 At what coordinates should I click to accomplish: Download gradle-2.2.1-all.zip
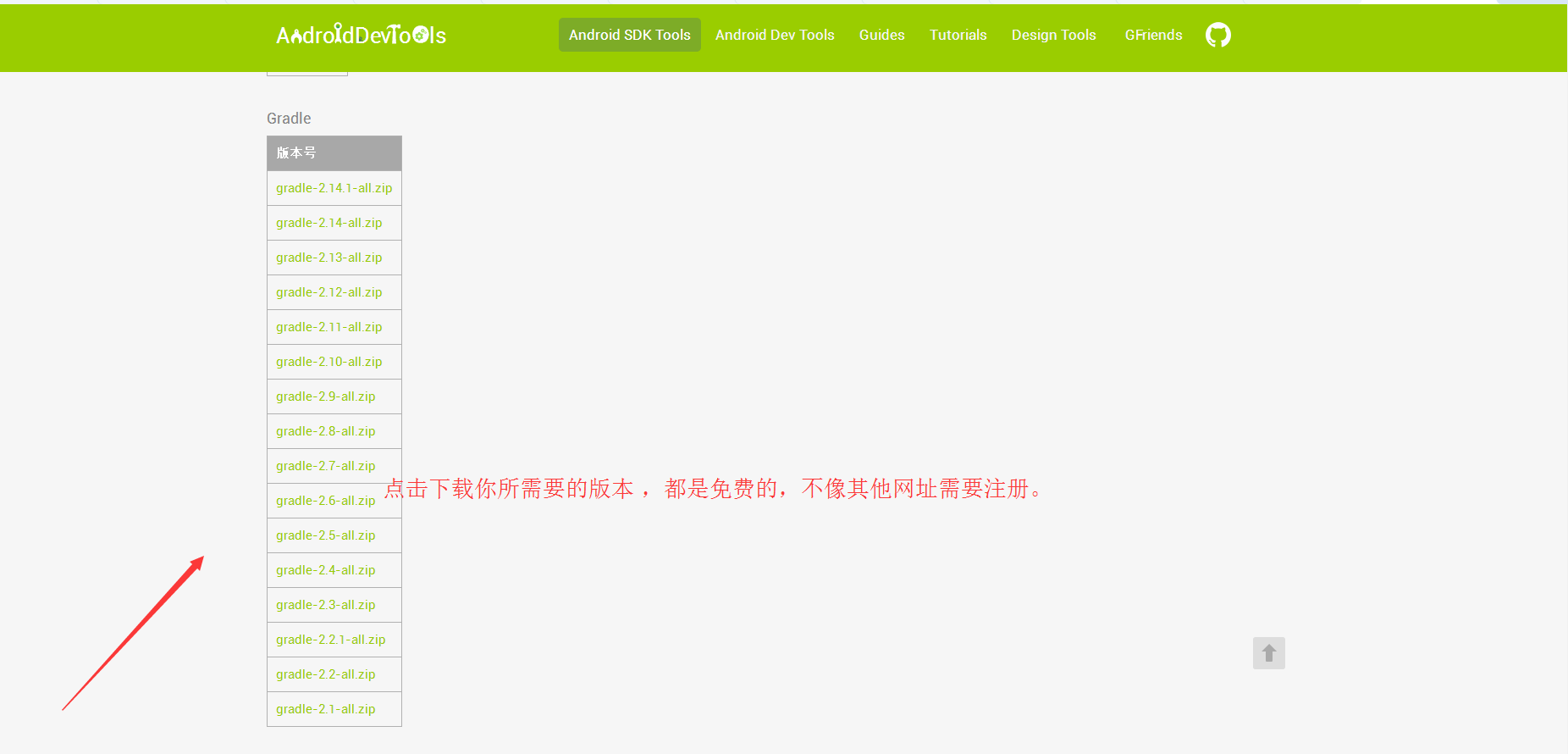[x=330, y=640]
